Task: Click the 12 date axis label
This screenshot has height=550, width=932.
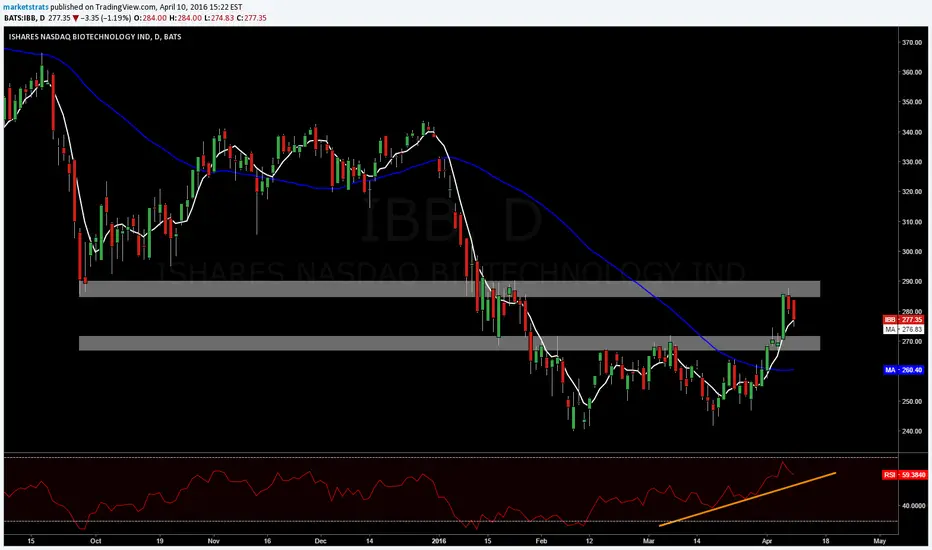Action: [x=589, y=541]
